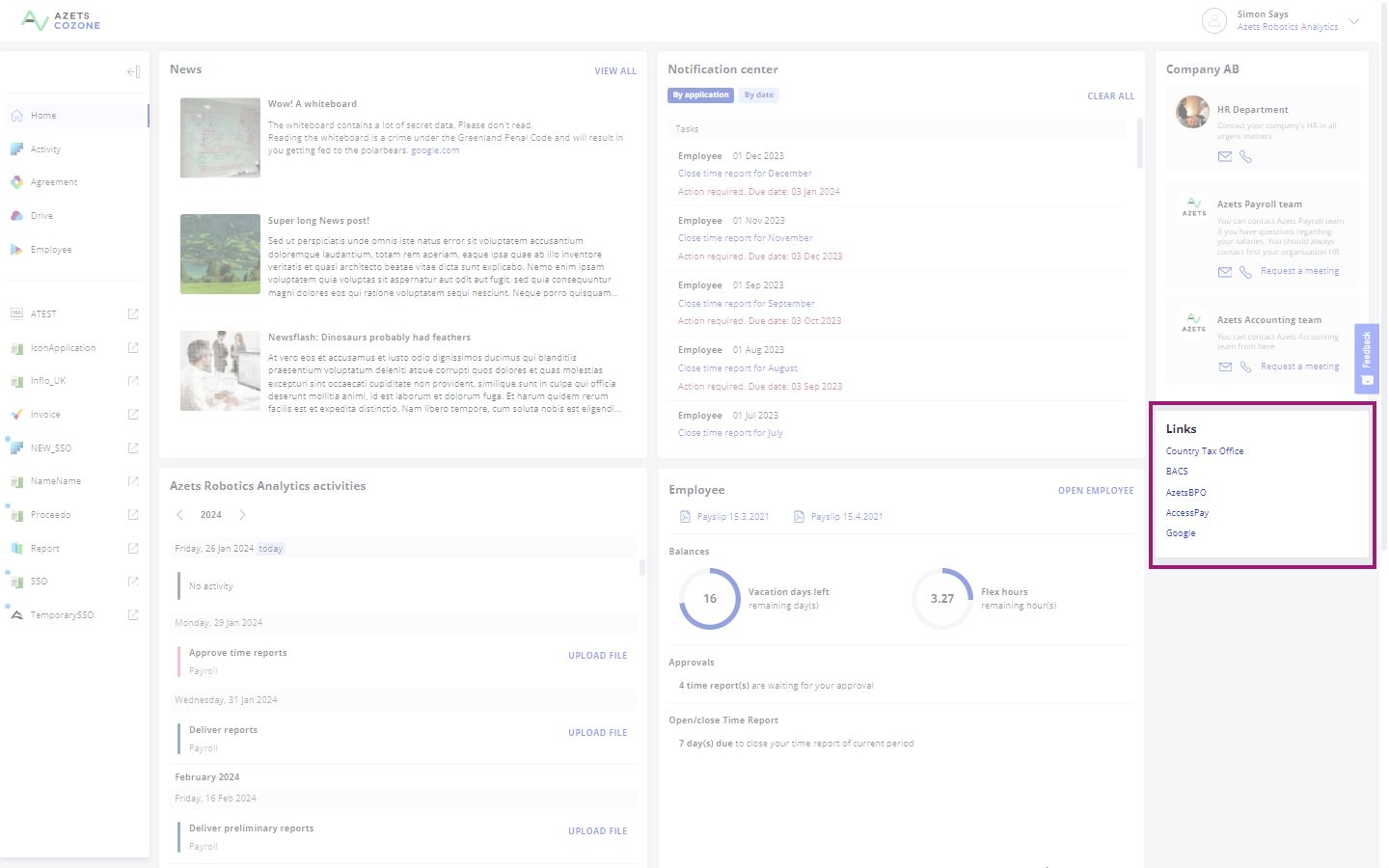Open the Payslip 15.3.2021 document
1389x868 pixels.
(731, 516)
